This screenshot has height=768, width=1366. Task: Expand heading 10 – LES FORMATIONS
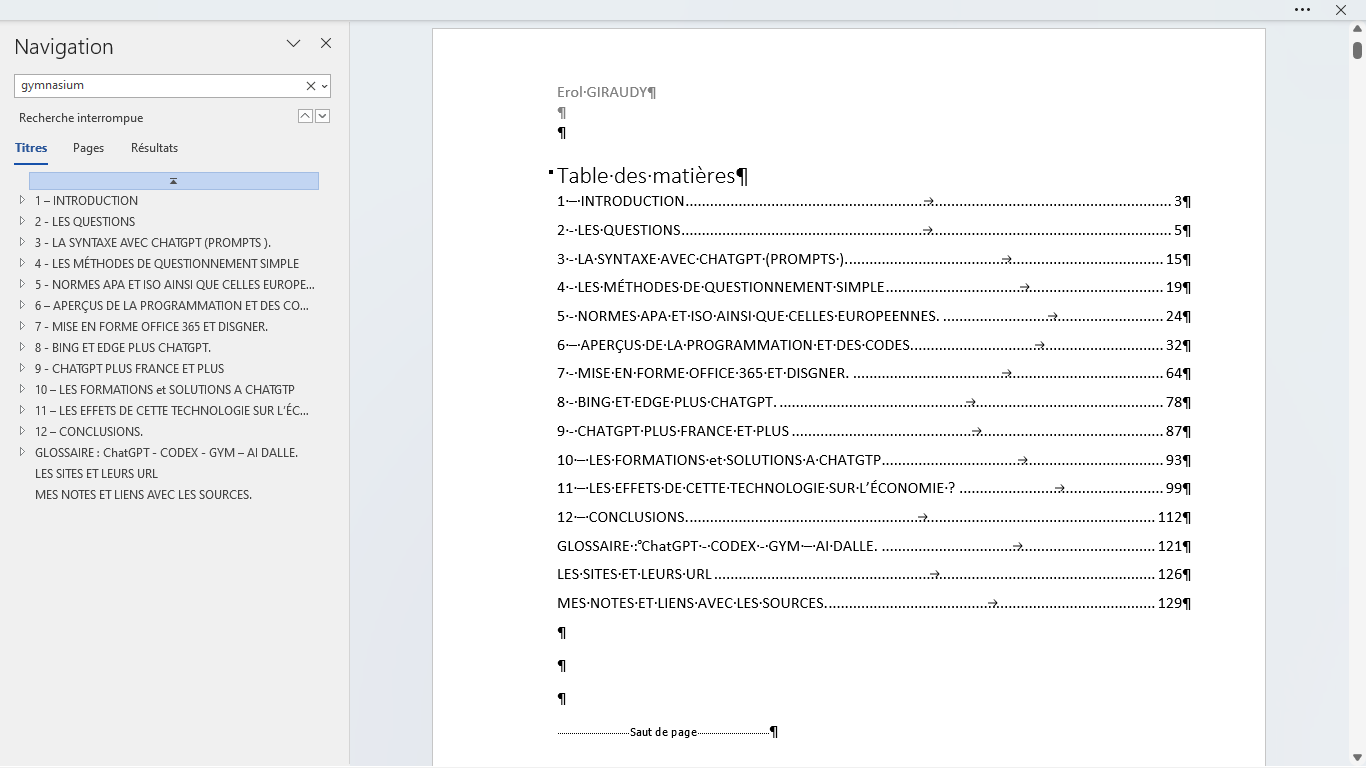(22, 389)
